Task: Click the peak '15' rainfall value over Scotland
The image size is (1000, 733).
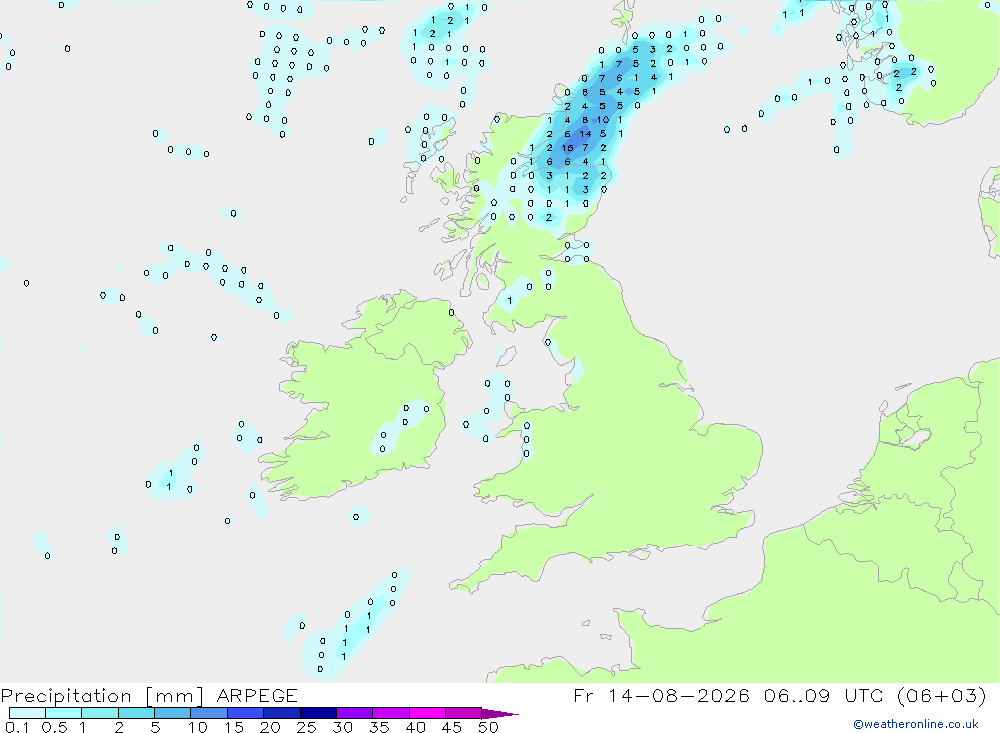Action: tap(567, 148)
